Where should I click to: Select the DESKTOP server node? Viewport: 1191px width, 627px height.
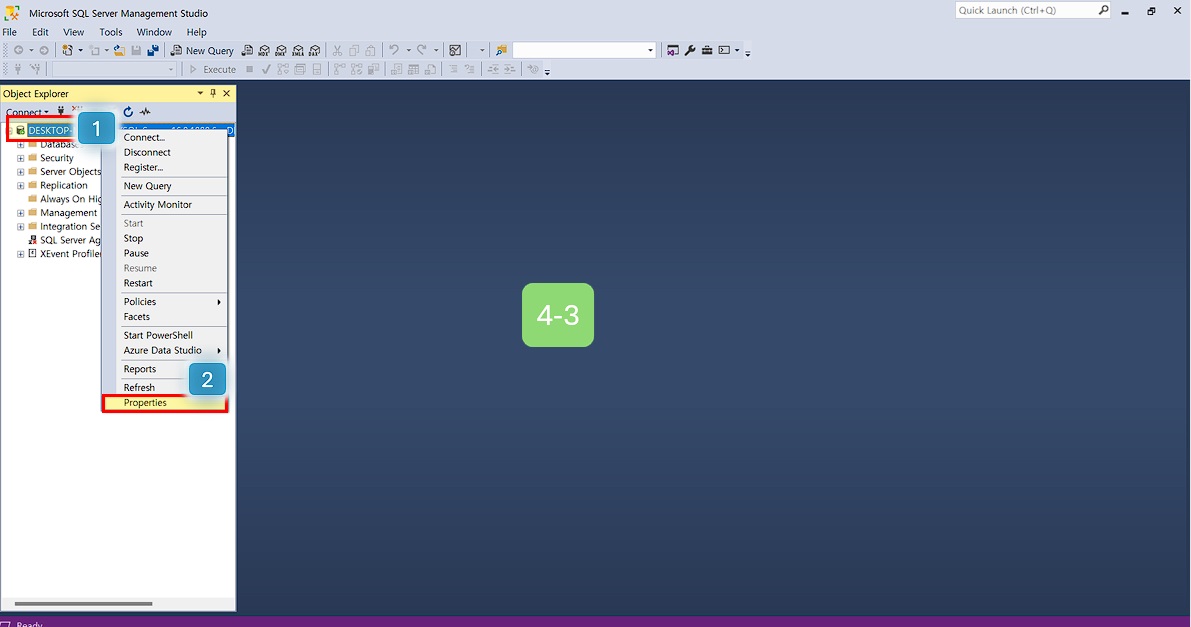49,131
